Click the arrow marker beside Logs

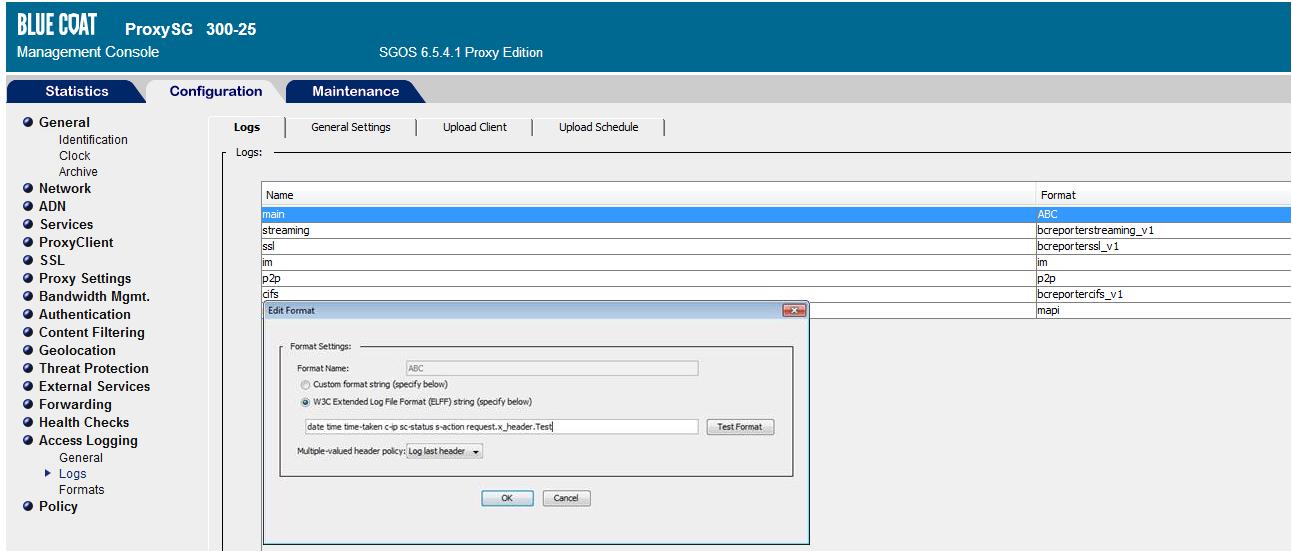coord(49,474)
